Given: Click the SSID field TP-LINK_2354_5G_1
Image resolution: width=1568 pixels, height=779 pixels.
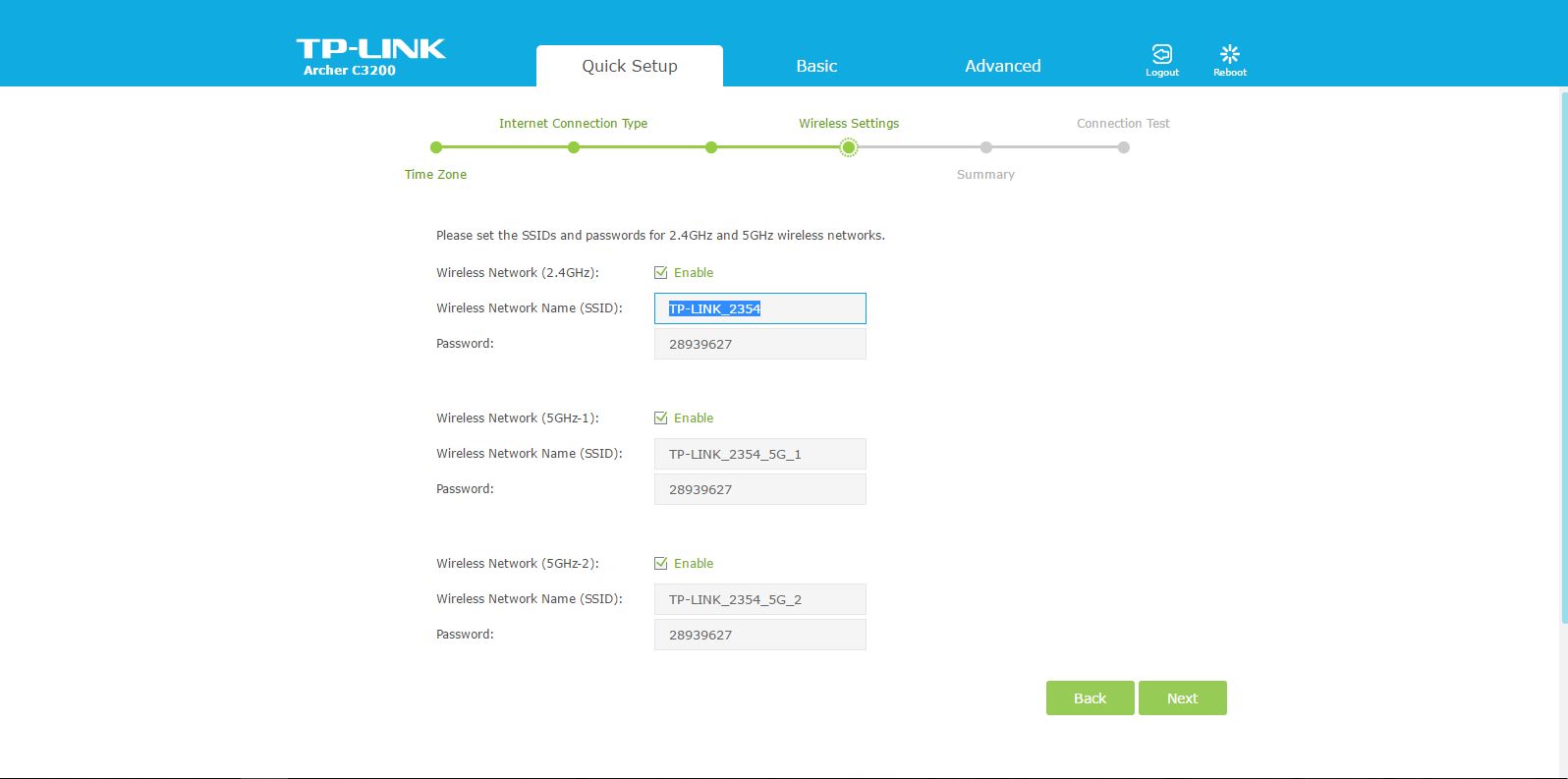Looking at the screenshot, I should click(x=760, y=454).
